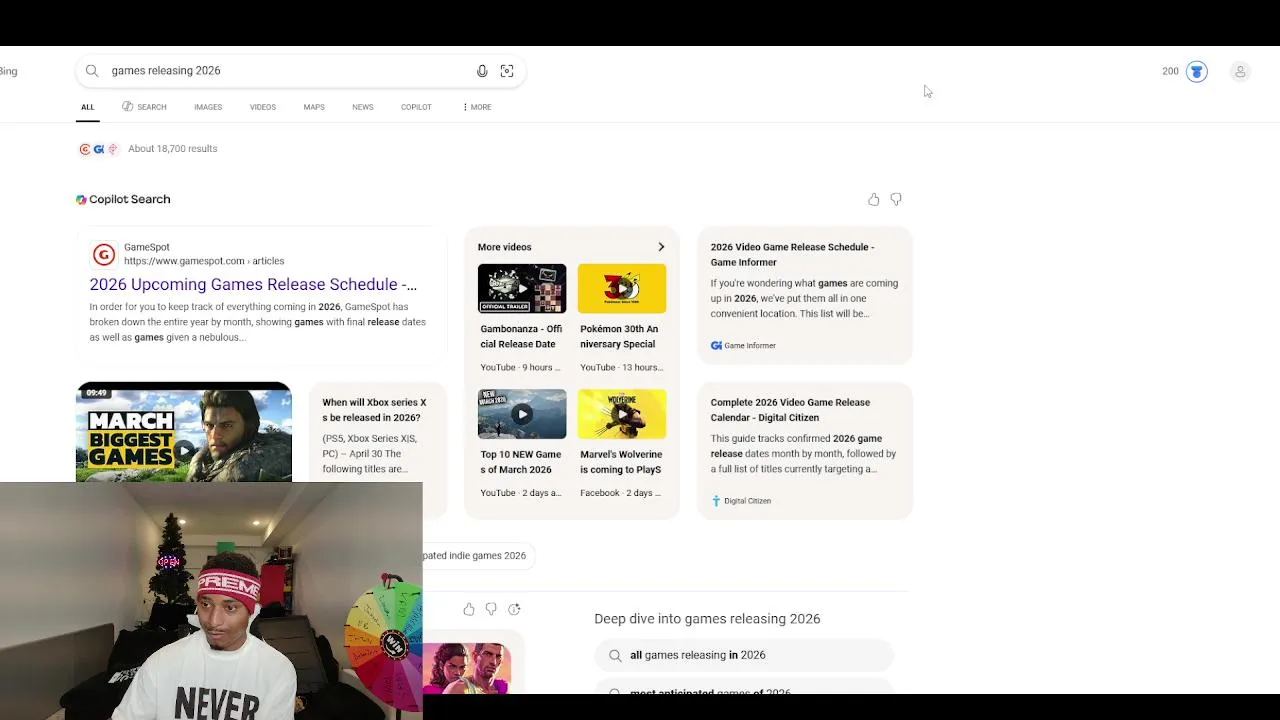Switch to the NEWS tab
The height and width of the screenshot is (720, 1280).
click(x=363, y=107)
